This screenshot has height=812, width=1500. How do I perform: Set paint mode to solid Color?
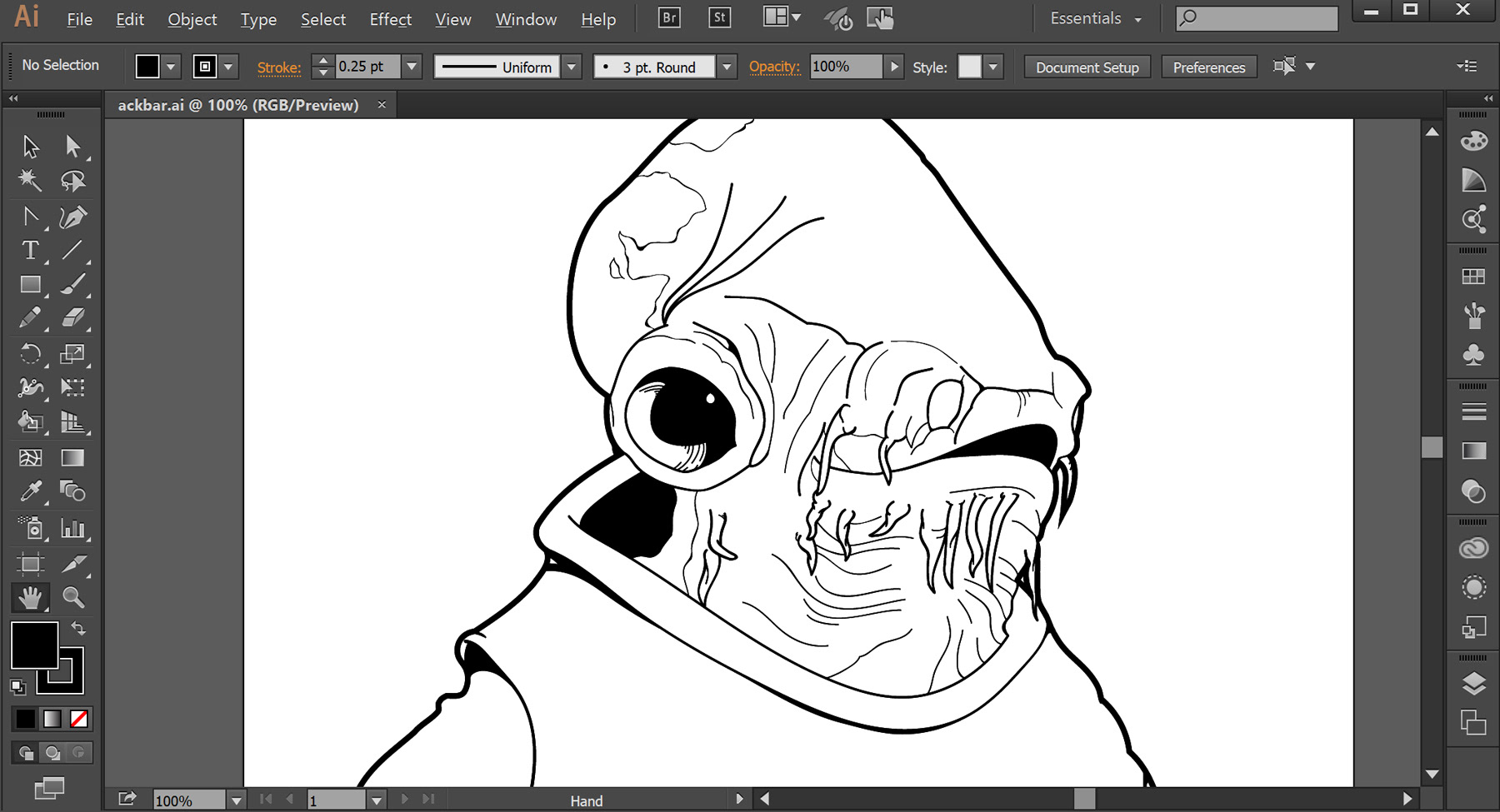[x=26, y=719]
